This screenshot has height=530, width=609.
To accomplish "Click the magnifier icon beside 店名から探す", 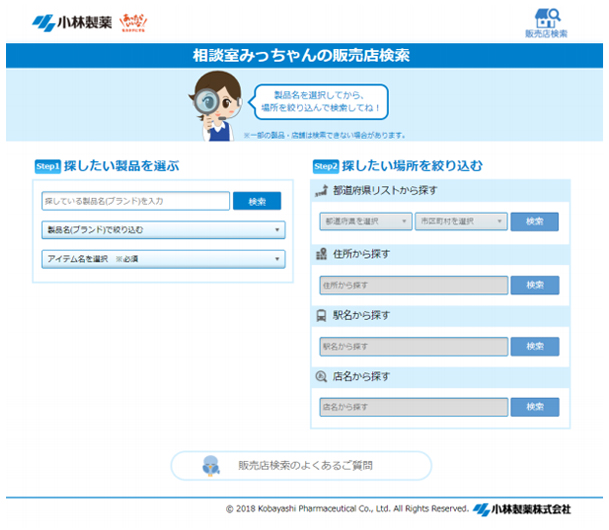I will click(x=321, y=376).
